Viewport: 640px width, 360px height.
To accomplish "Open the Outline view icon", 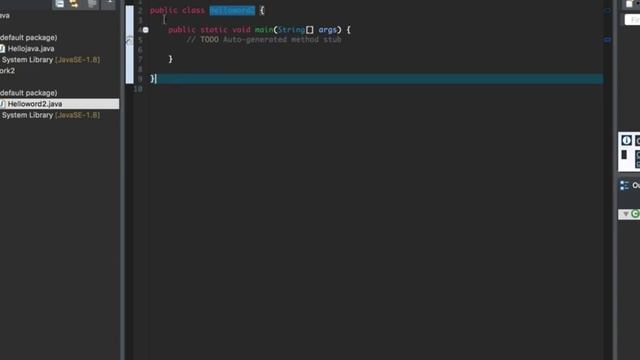I will [x=624, y=186].
